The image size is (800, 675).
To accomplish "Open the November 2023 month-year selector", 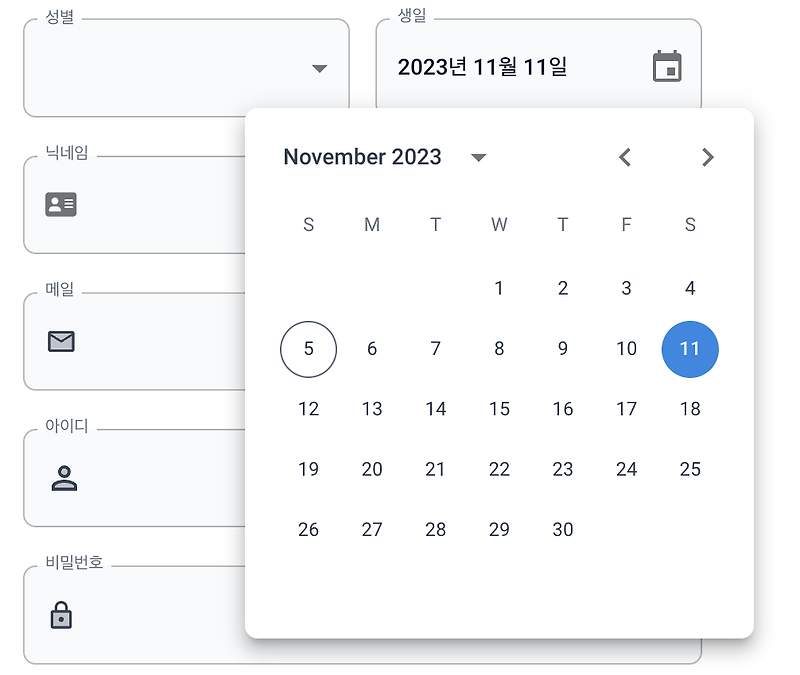I will point(385,157).
